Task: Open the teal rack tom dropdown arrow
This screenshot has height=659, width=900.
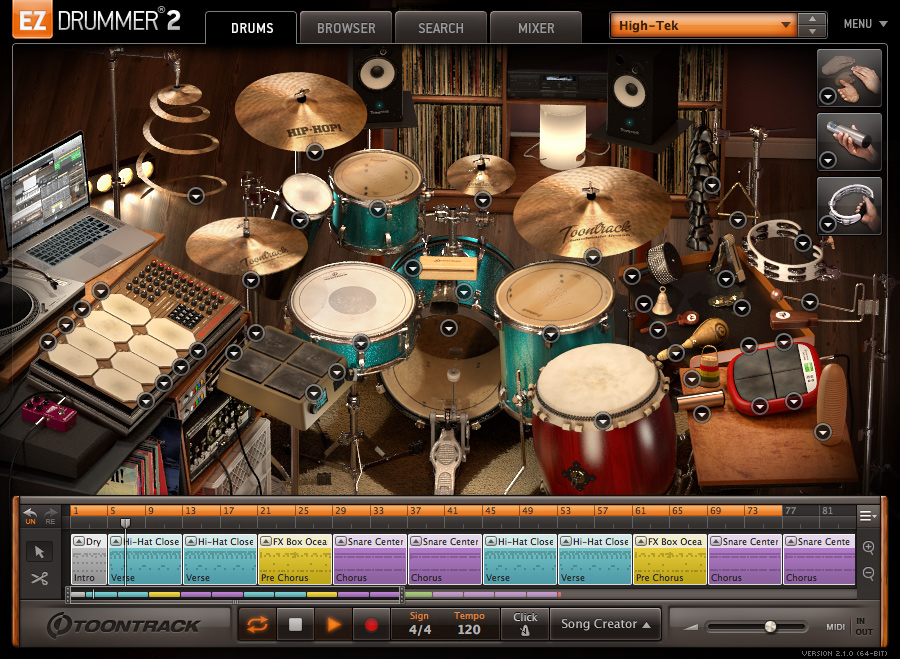Action: click(378, 209)
